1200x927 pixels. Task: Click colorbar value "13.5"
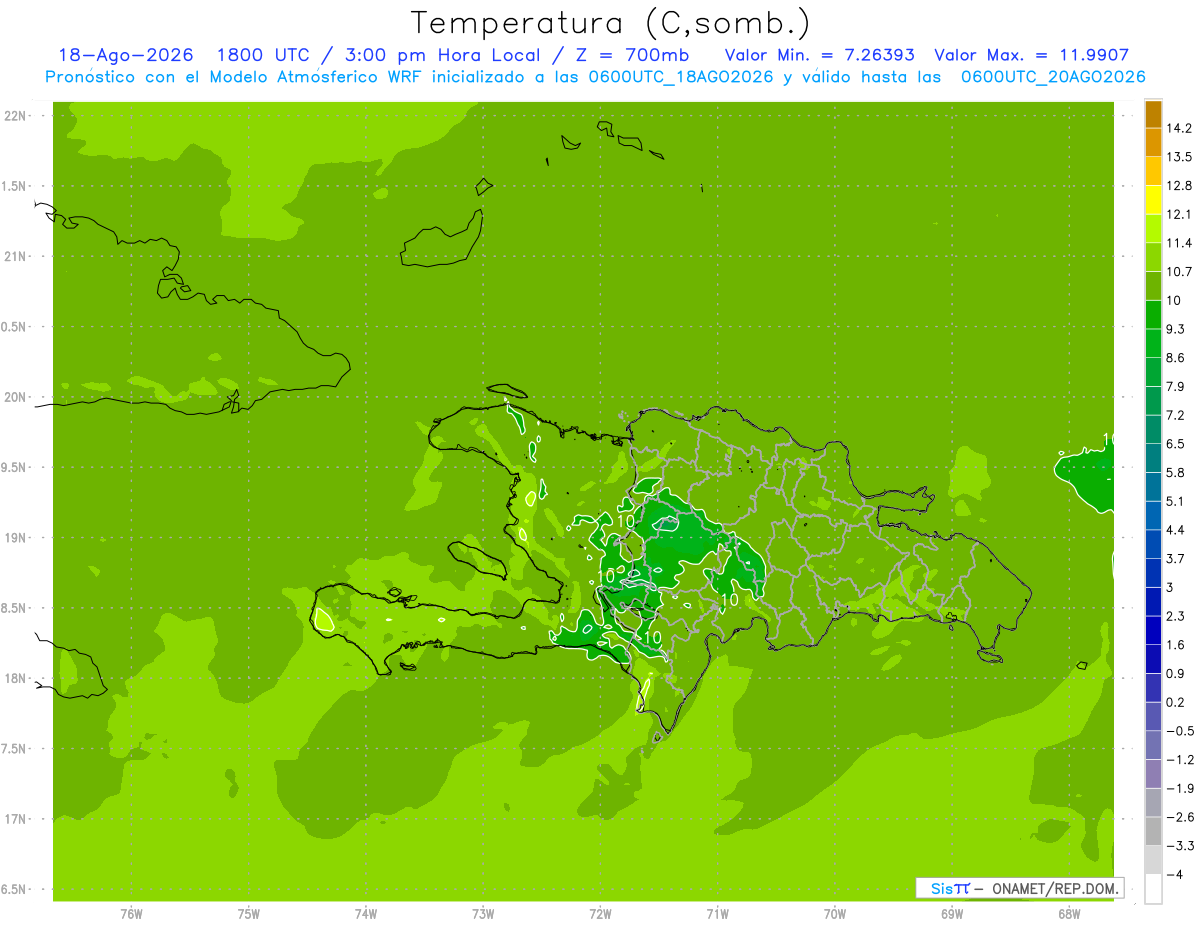1179,157
